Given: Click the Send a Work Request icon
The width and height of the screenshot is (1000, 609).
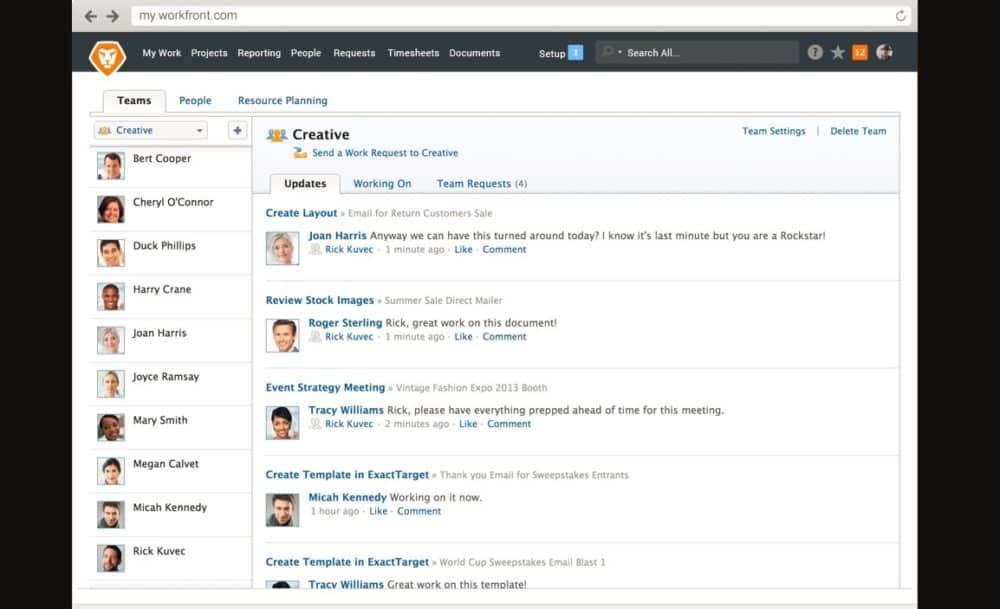Looking at the screenshot, I should [300, 153].
